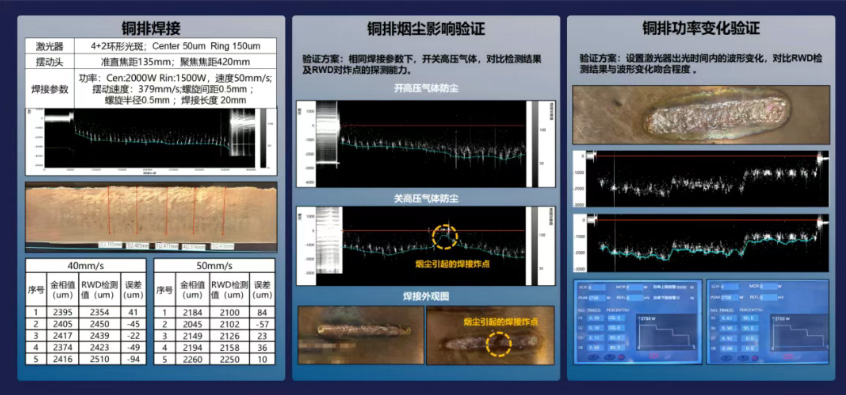
Task: Open the metallographic cross-section image with red lines
Action: [x=151, y=216]
